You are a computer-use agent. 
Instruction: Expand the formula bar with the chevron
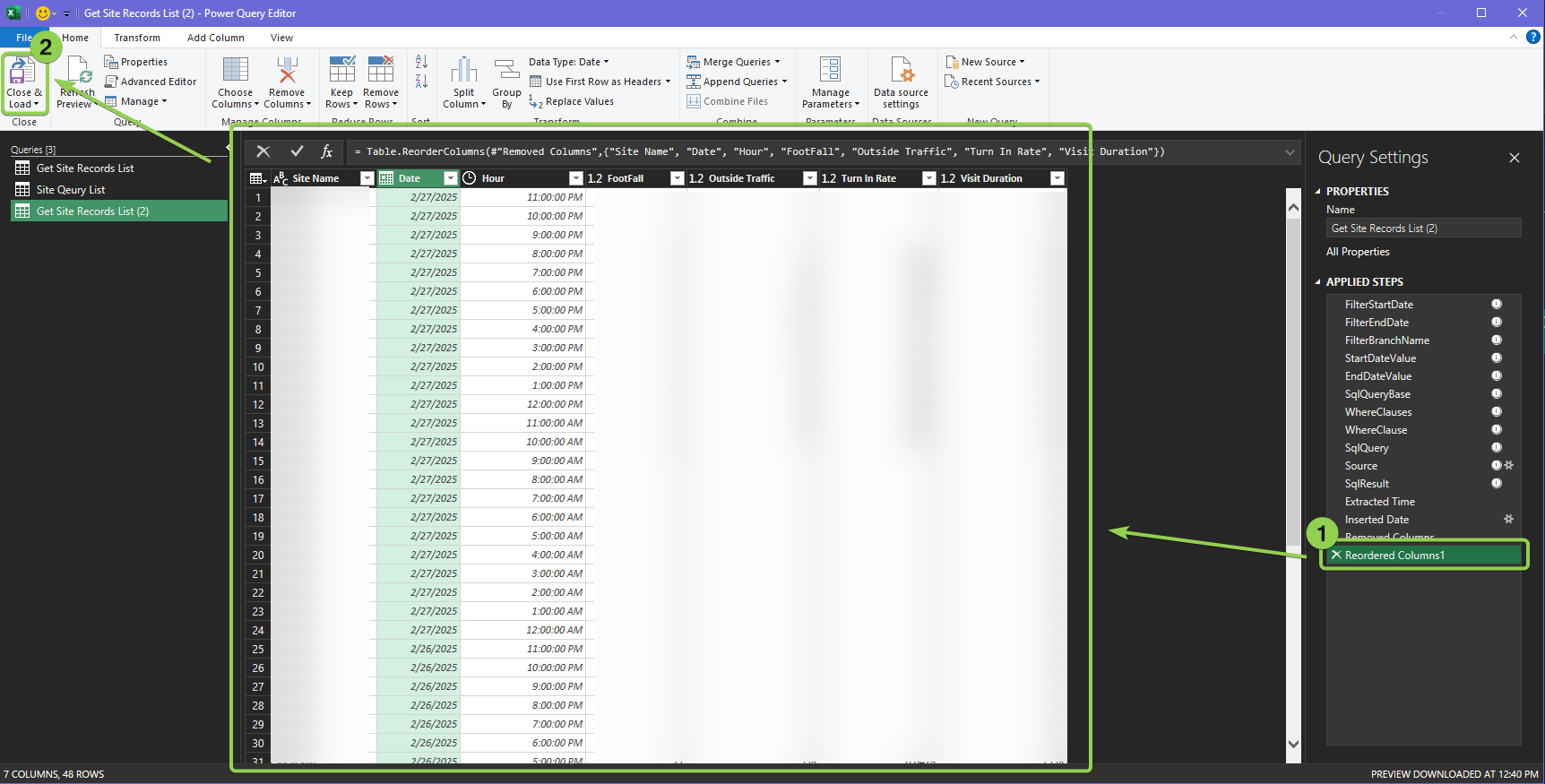click(x=1290, y=151)
